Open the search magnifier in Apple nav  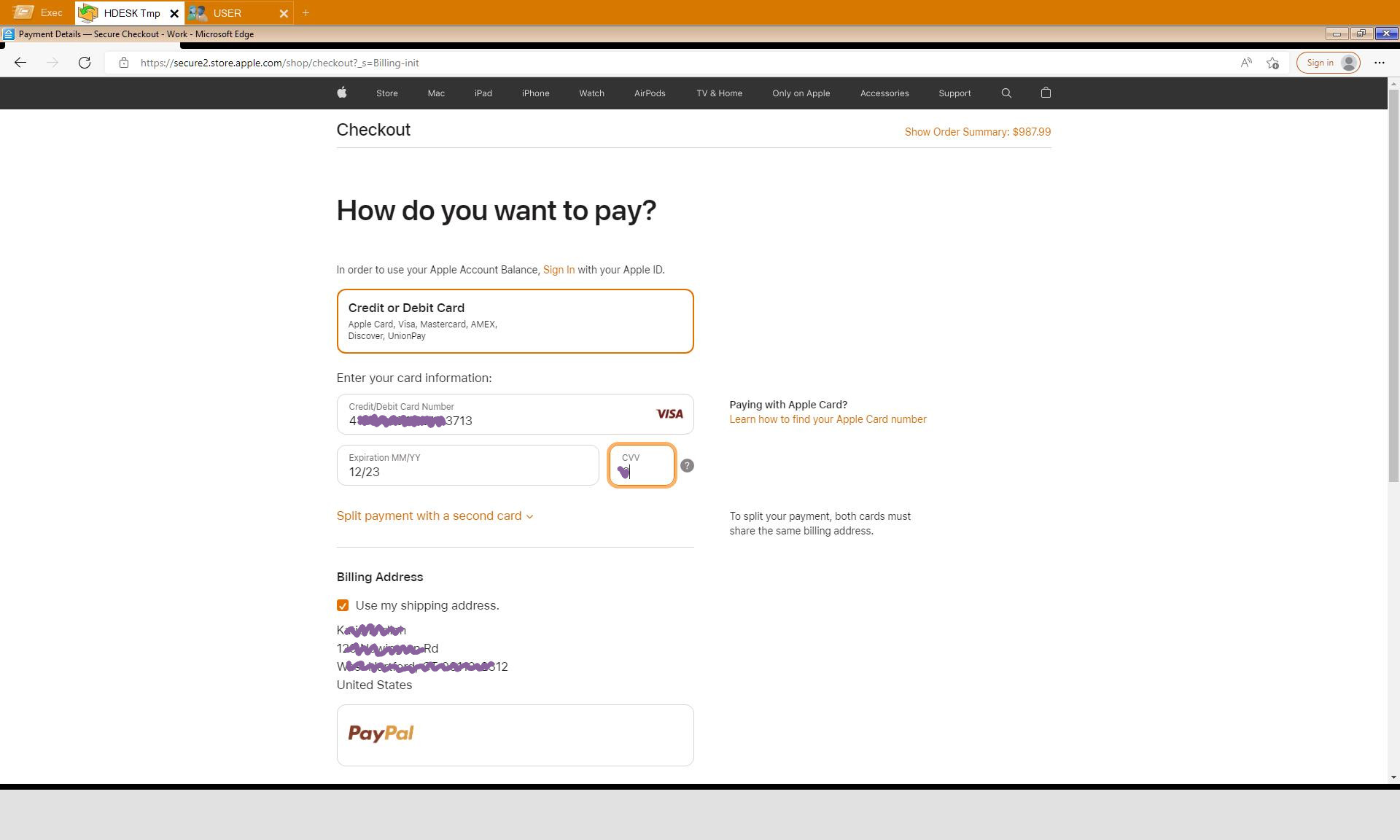[1006, 93]
